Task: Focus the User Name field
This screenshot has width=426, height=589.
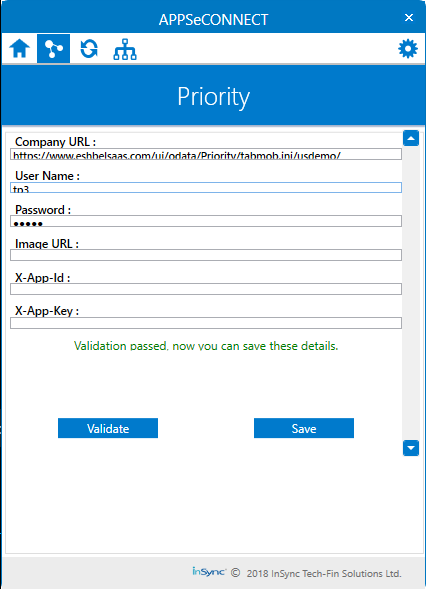Action: [x=206, y=187]
